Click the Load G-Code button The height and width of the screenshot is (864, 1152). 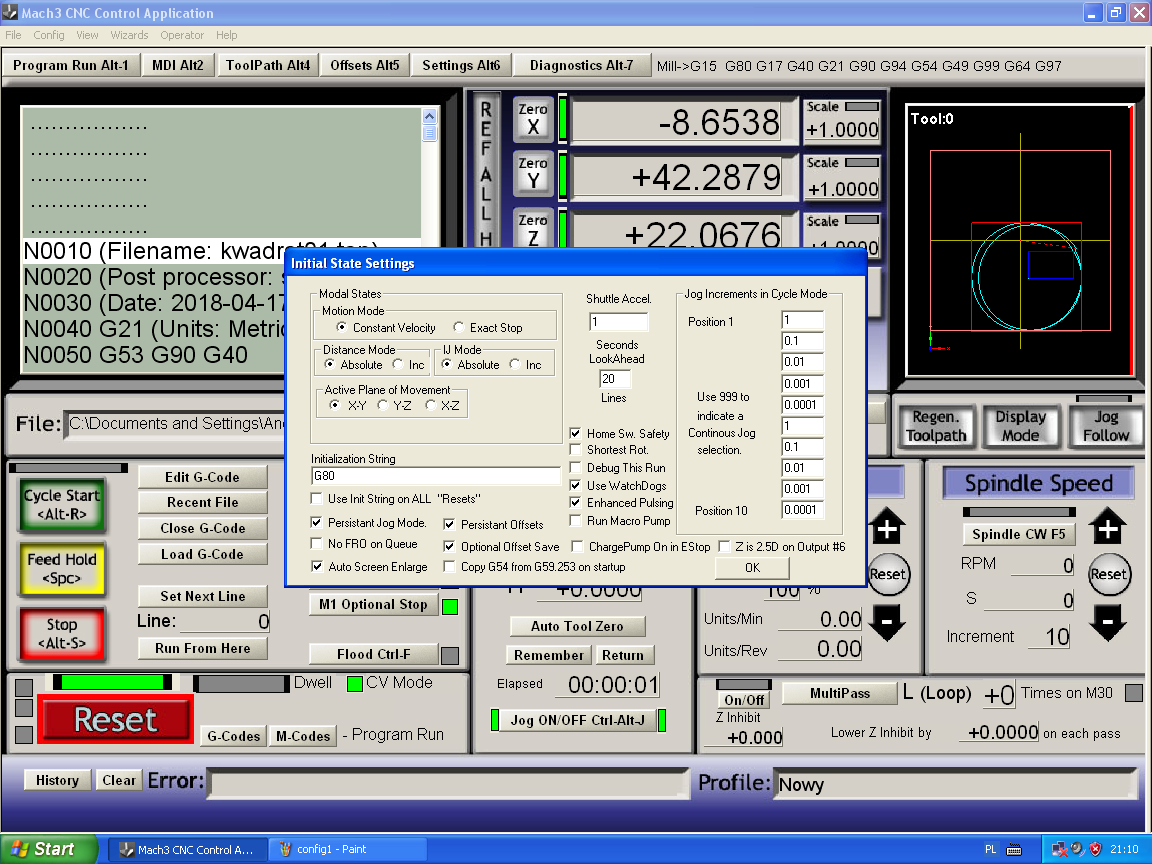(x=203, y=554)
